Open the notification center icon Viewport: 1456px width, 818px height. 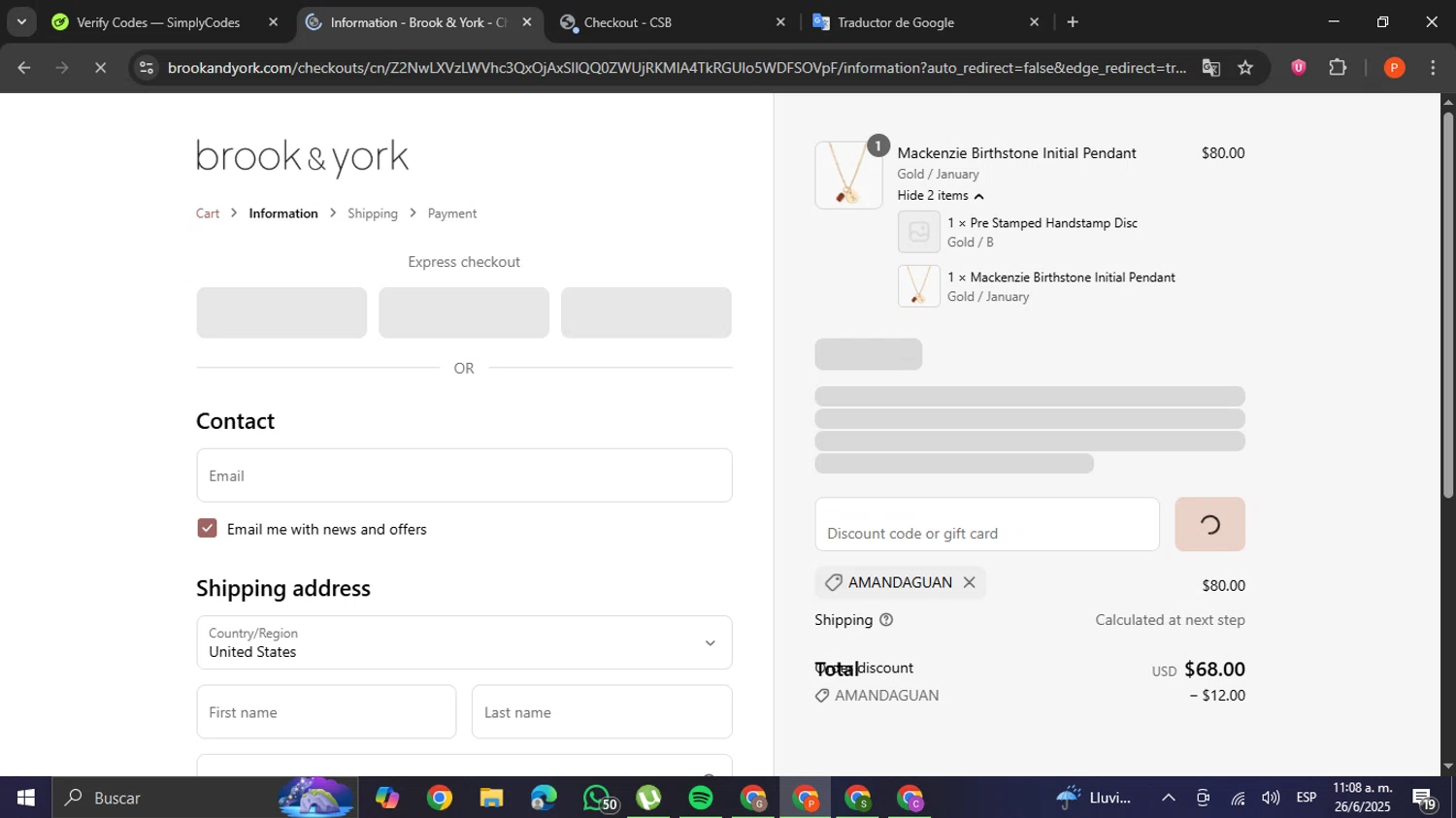tap(1424, 798)
